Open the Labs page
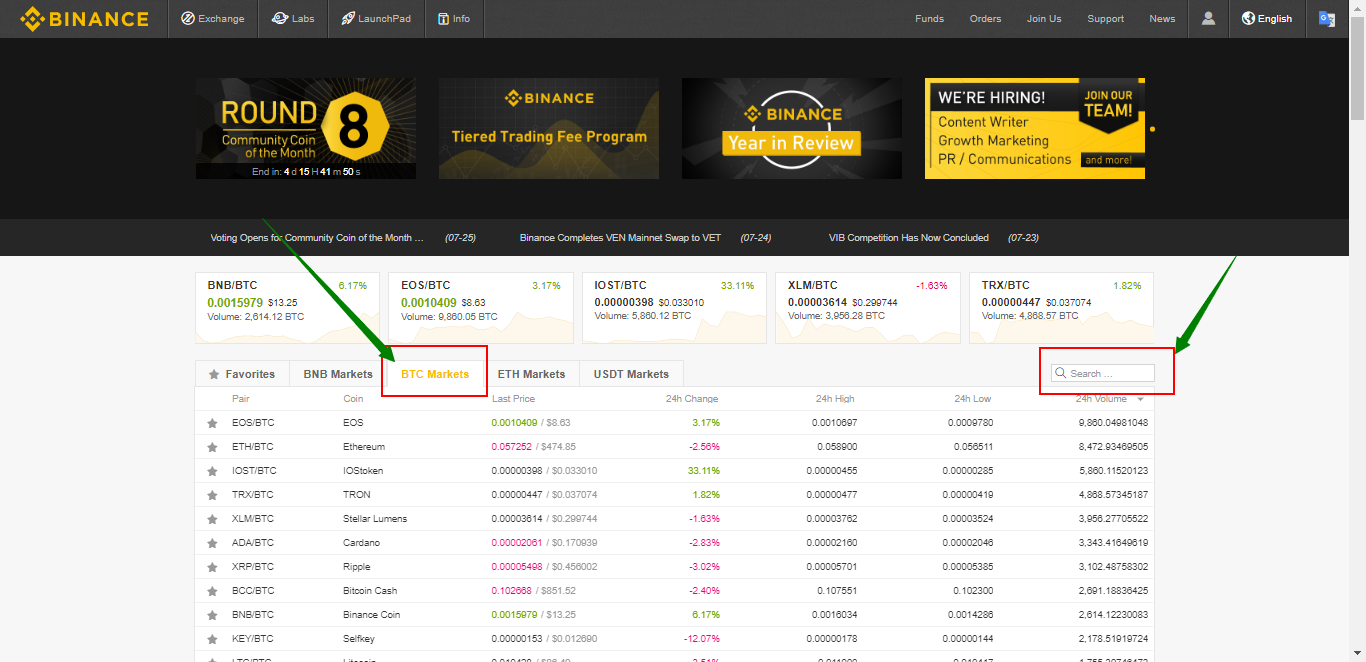The image size is (1366, 662). [293, 18]
